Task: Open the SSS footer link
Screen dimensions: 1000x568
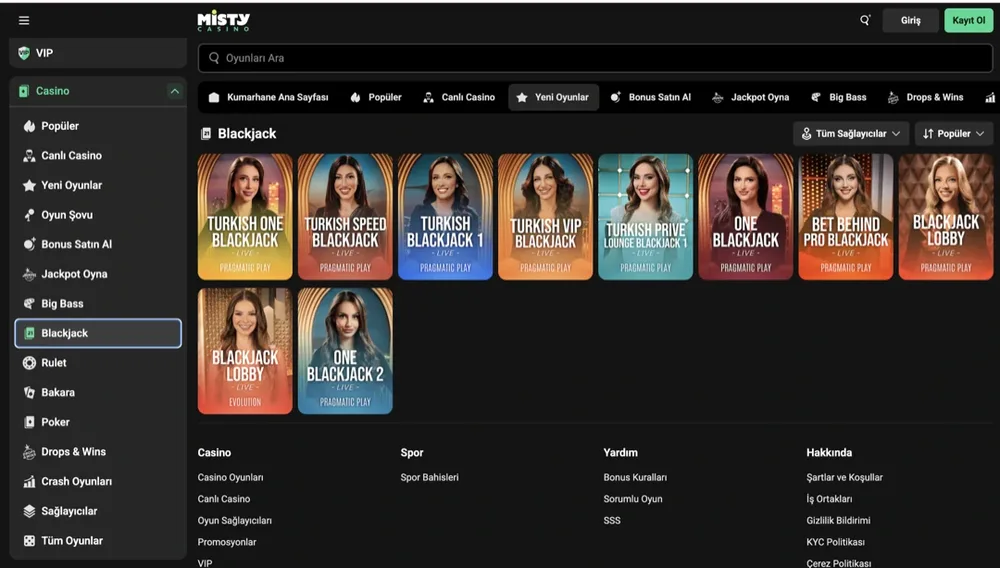Action: pyautogui.click(x=612, y=521)
